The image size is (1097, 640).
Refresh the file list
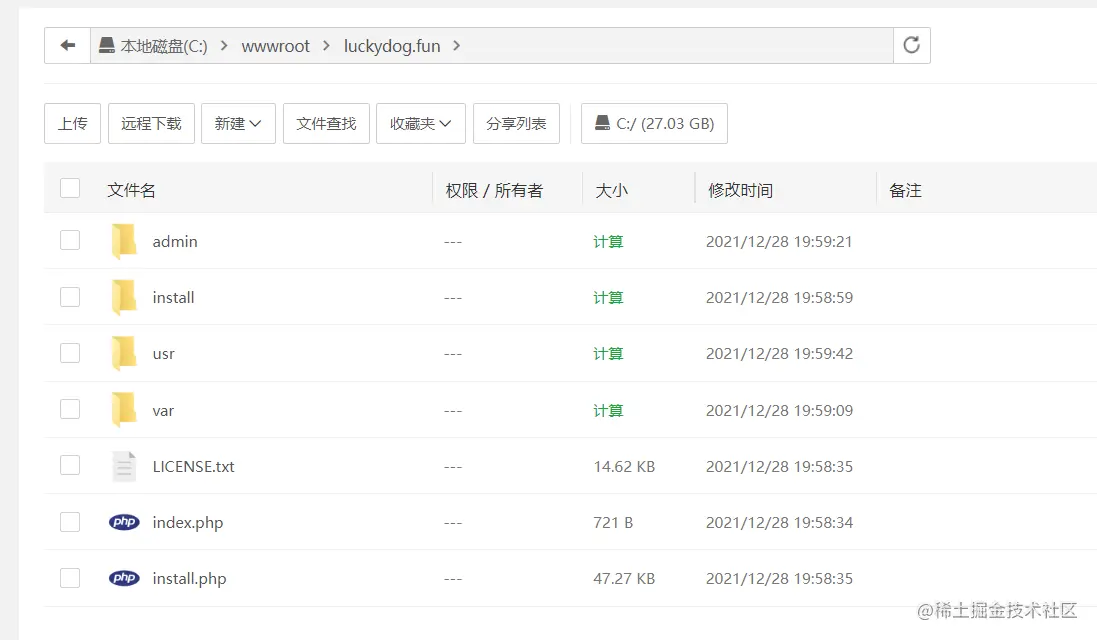point(912,45)
